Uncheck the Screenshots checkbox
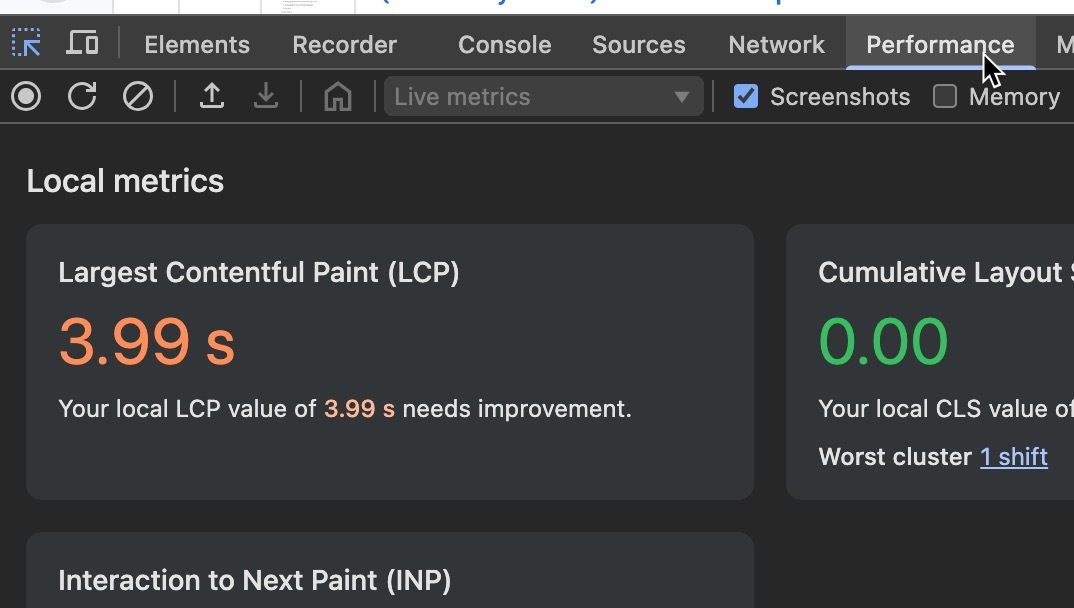The image size is (1074, 608). click(x=745, y=96)
